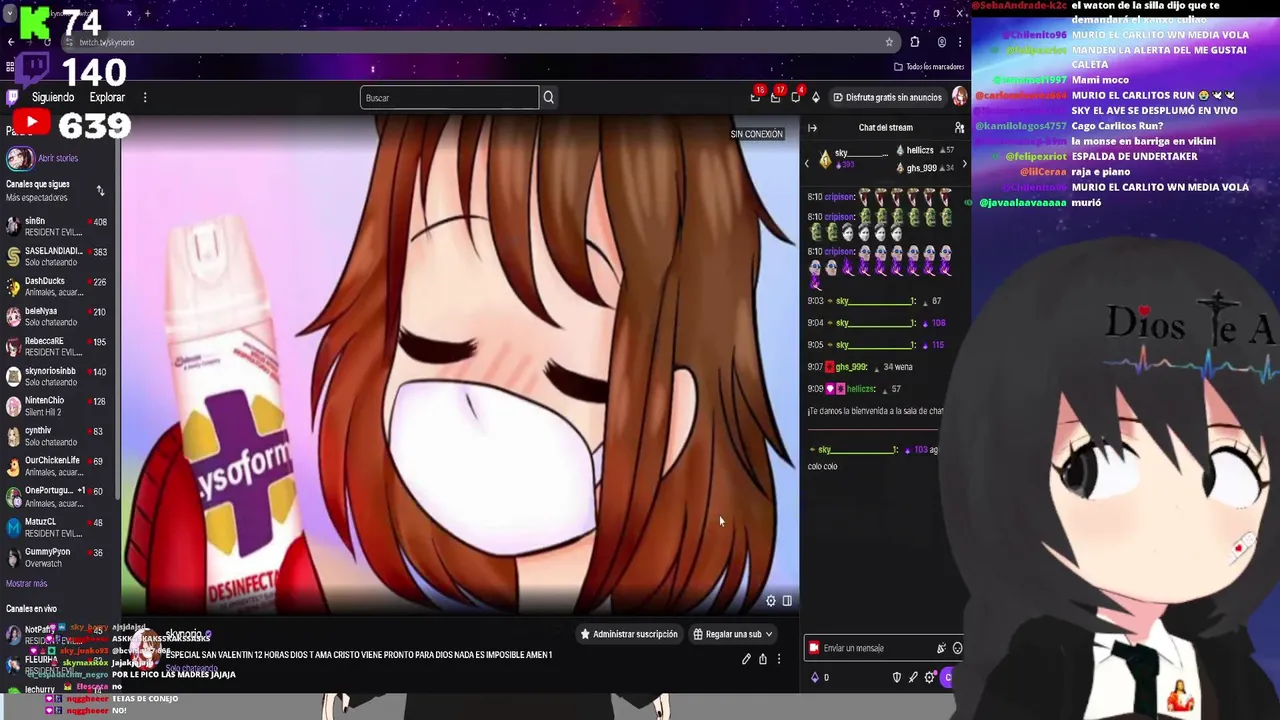The width and height of the screenshot is (1280, 720).
Task: Open the Siguiendo tab
Action: click(53, 97)
